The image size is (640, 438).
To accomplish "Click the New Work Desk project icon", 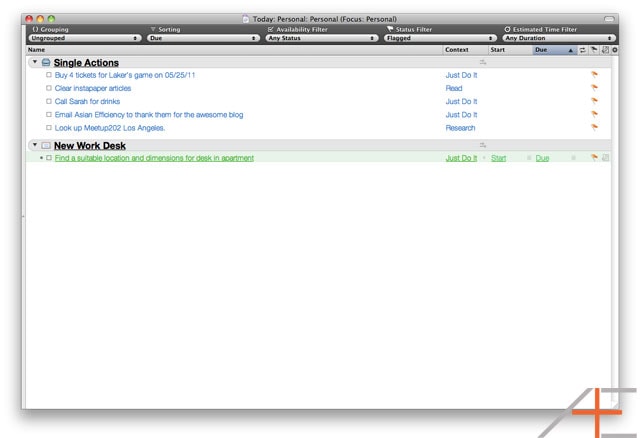I will coord(46,145).
